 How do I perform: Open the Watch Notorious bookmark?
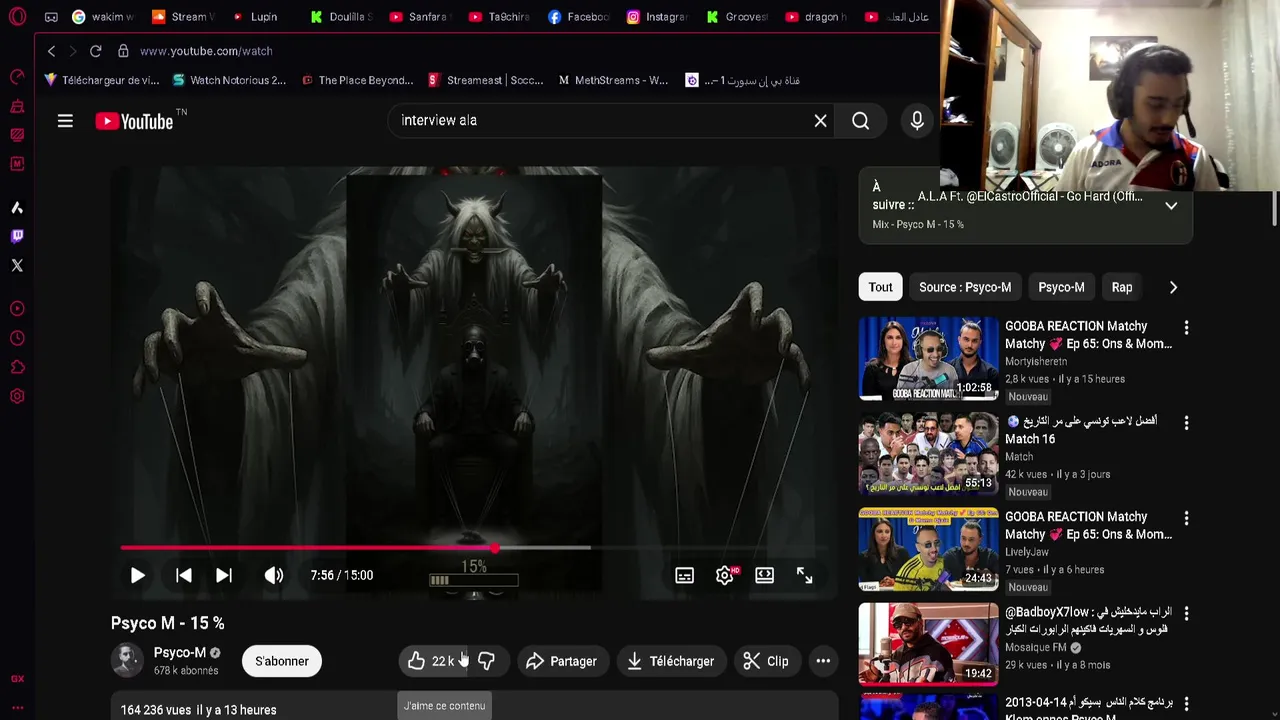coord(229,80)
